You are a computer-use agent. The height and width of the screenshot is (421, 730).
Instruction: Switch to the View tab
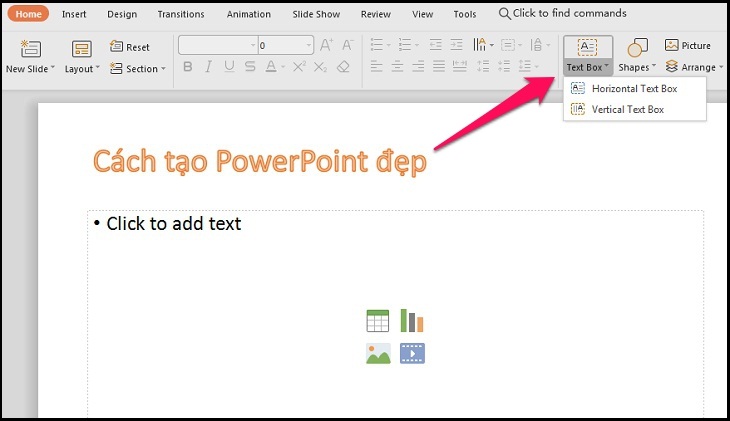(422, 14)
